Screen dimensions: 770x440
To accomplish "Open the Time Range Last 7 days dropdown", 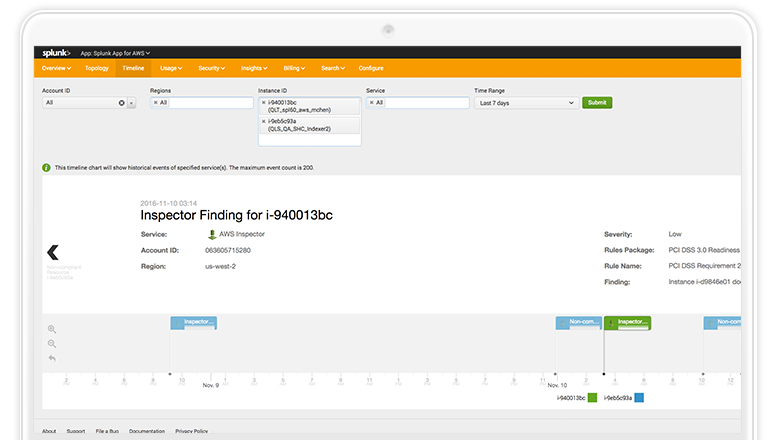I will 526,103.
